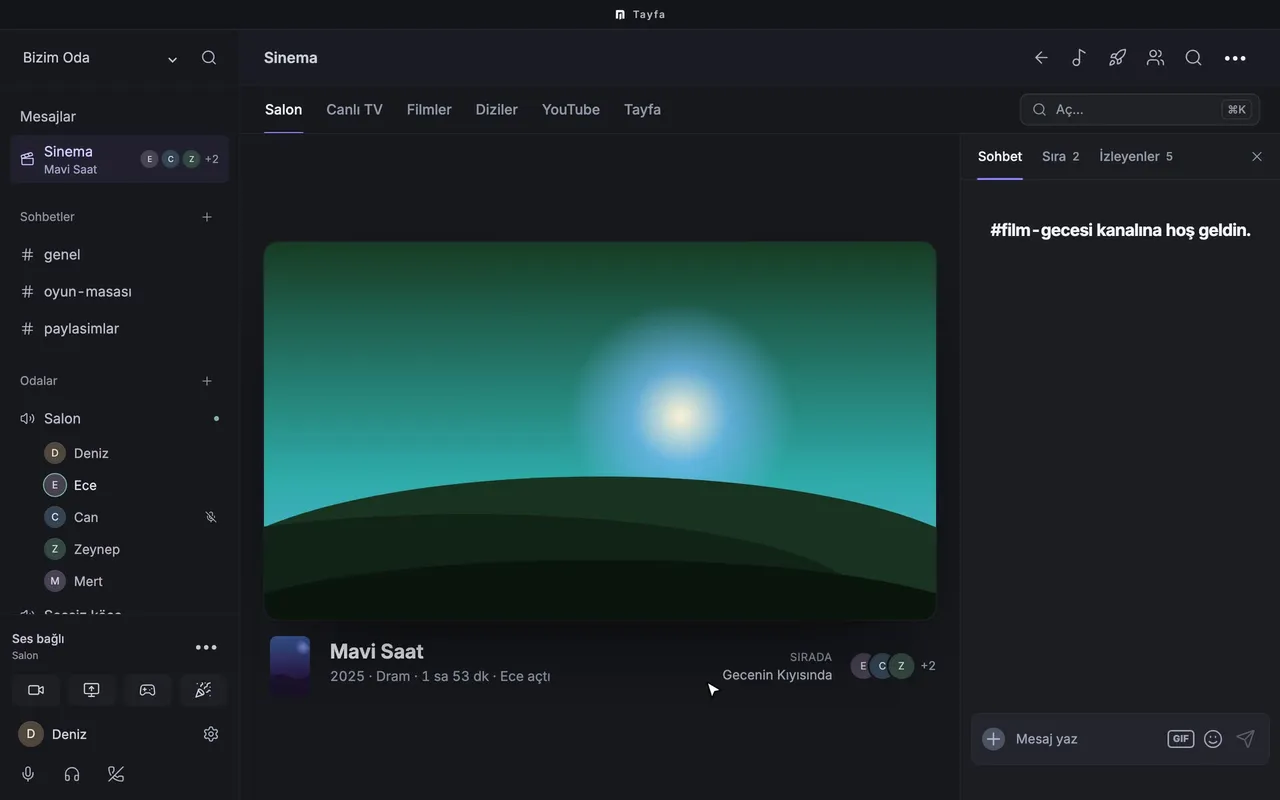Switch to the Canlı TV tab
The image size is (1280, 800).
(x=354, y=110)
